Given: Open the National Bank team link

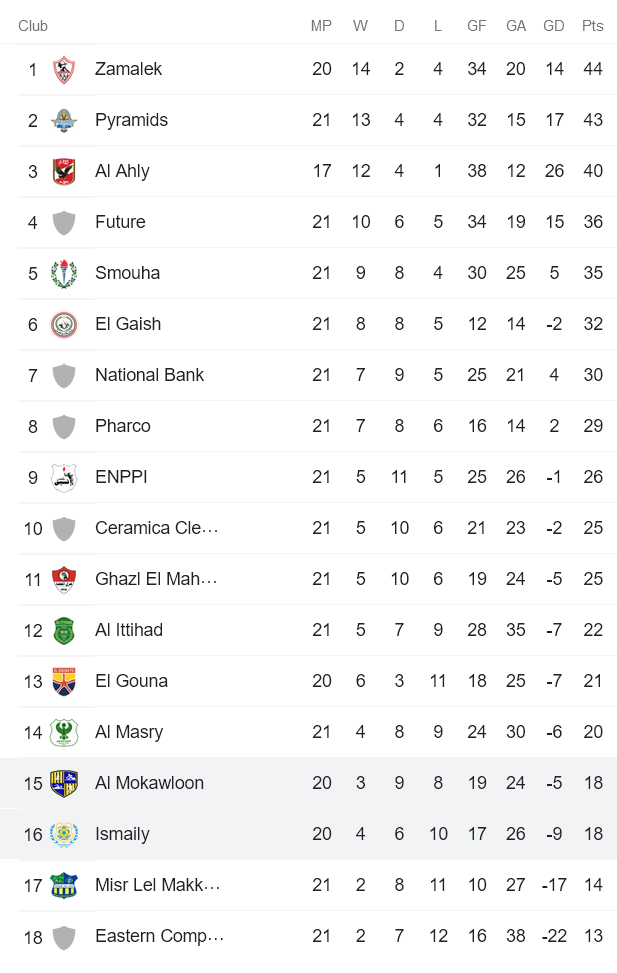Looking at the screenshot, I should pos(149,375).
